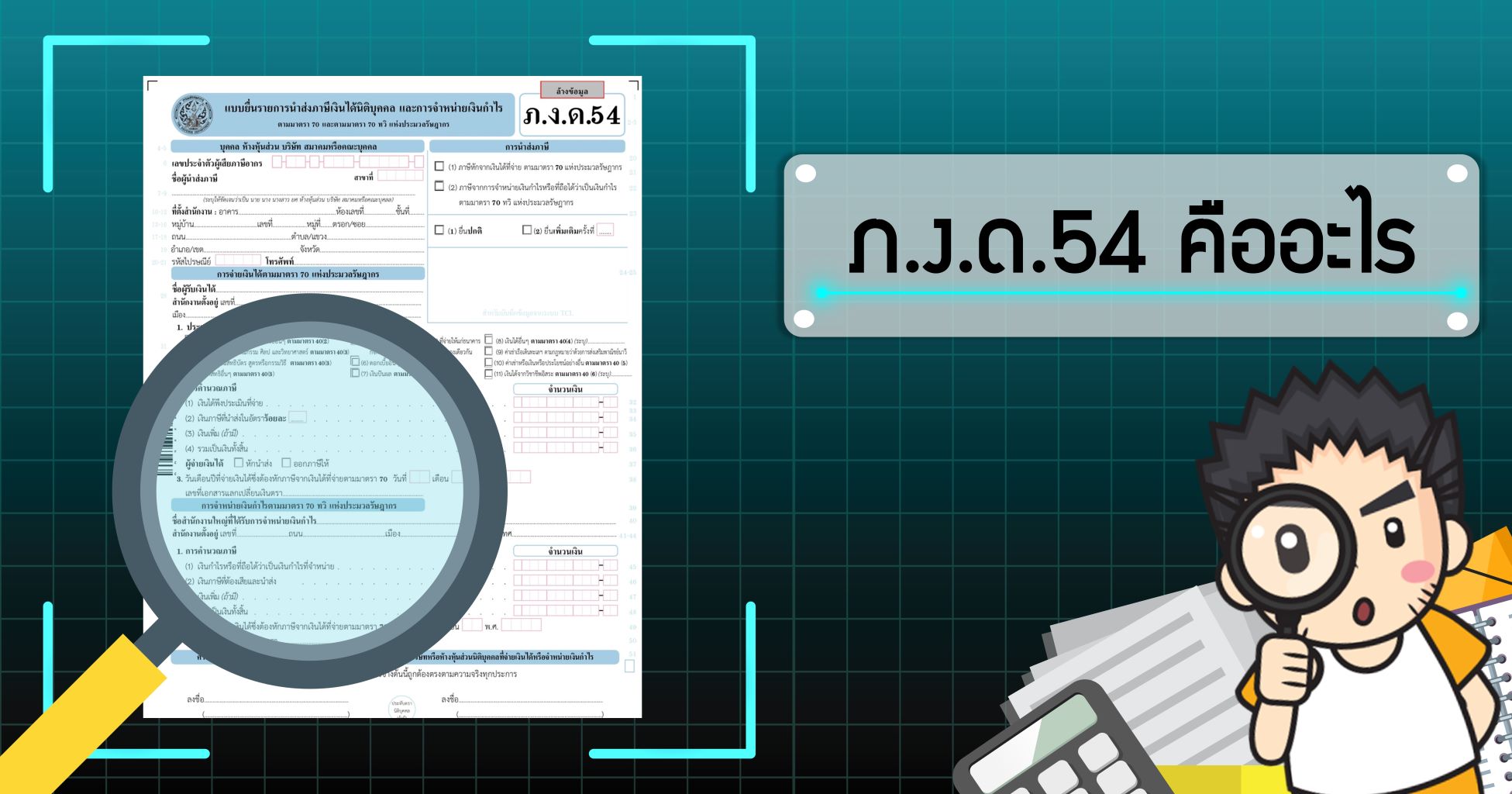Click the รหัสไปรษณีย์ postal code field

pos(238,261)
